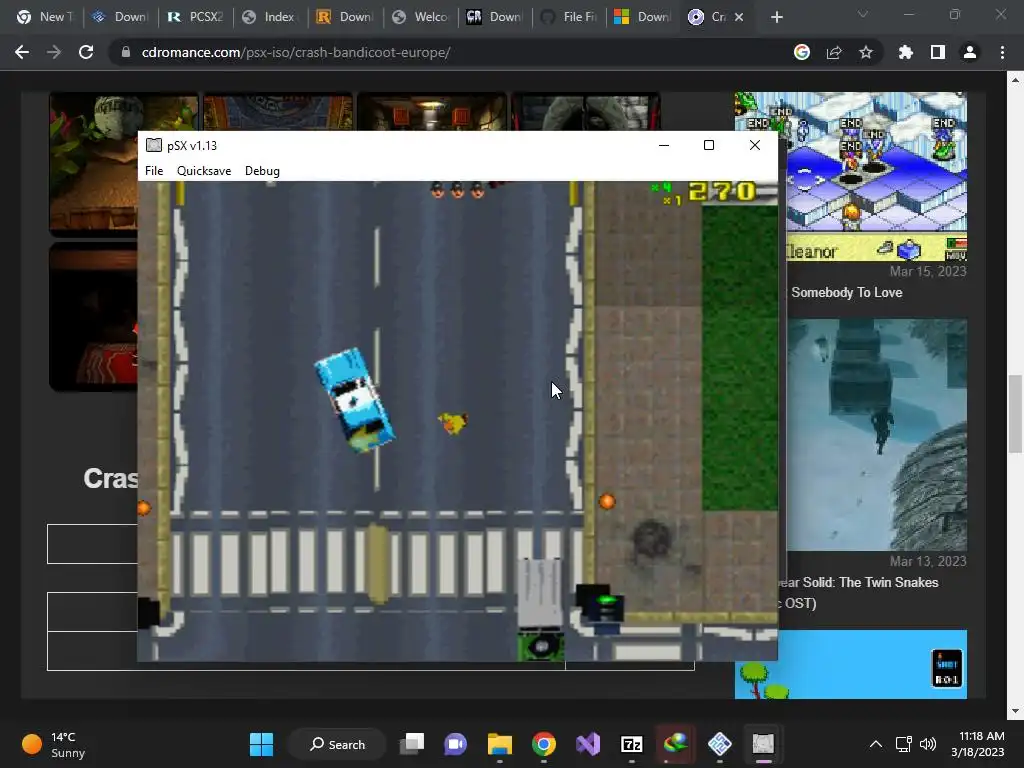
Task: Open the colorful ball app on taskbar
Action: pyautogui.click(x=675, y=744)
